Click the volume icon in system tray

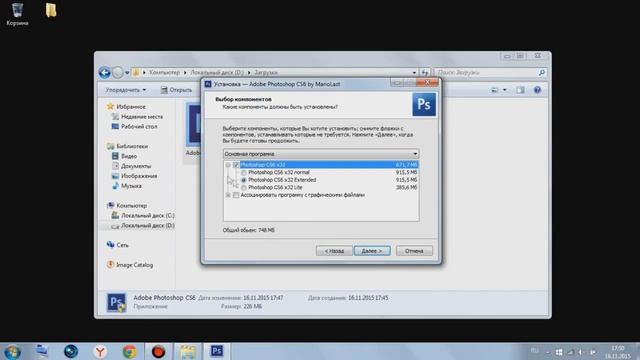tap(581, 352)
